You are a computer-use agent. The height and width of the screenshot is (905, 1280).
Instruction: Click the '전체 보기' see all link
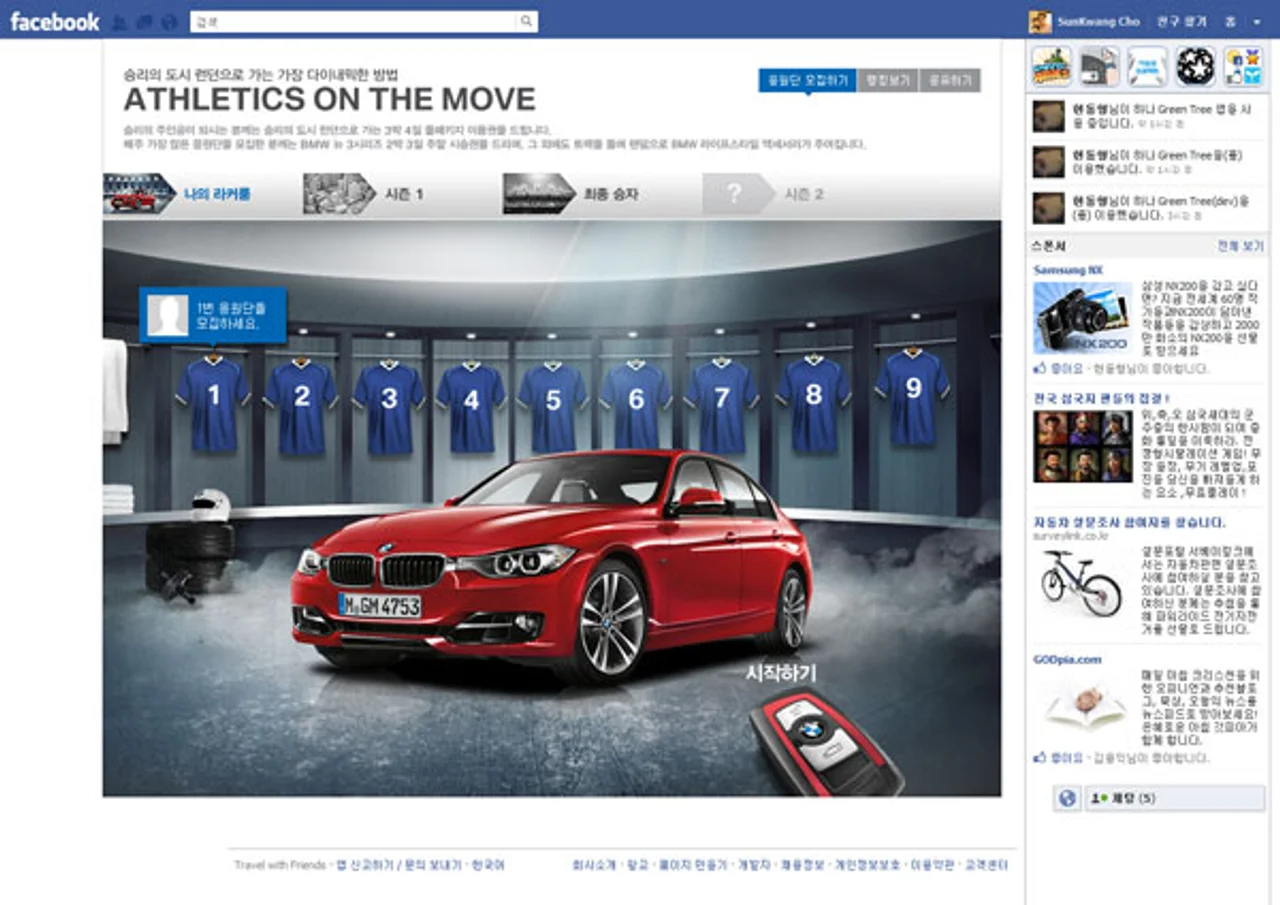[x=1241, y=246]
